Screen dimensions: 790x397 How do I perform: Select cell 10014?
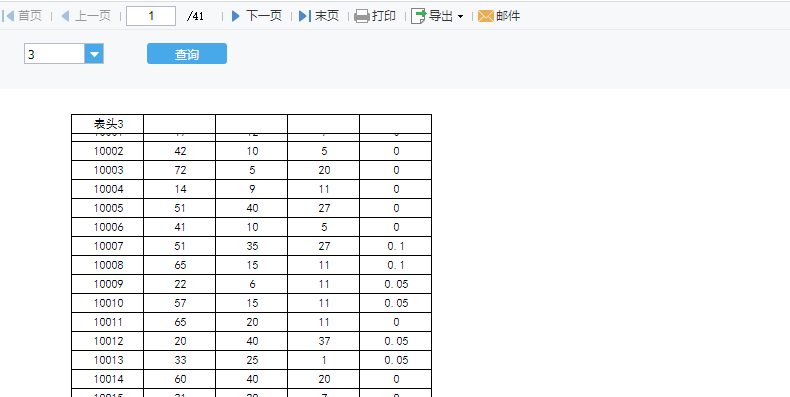108,379
